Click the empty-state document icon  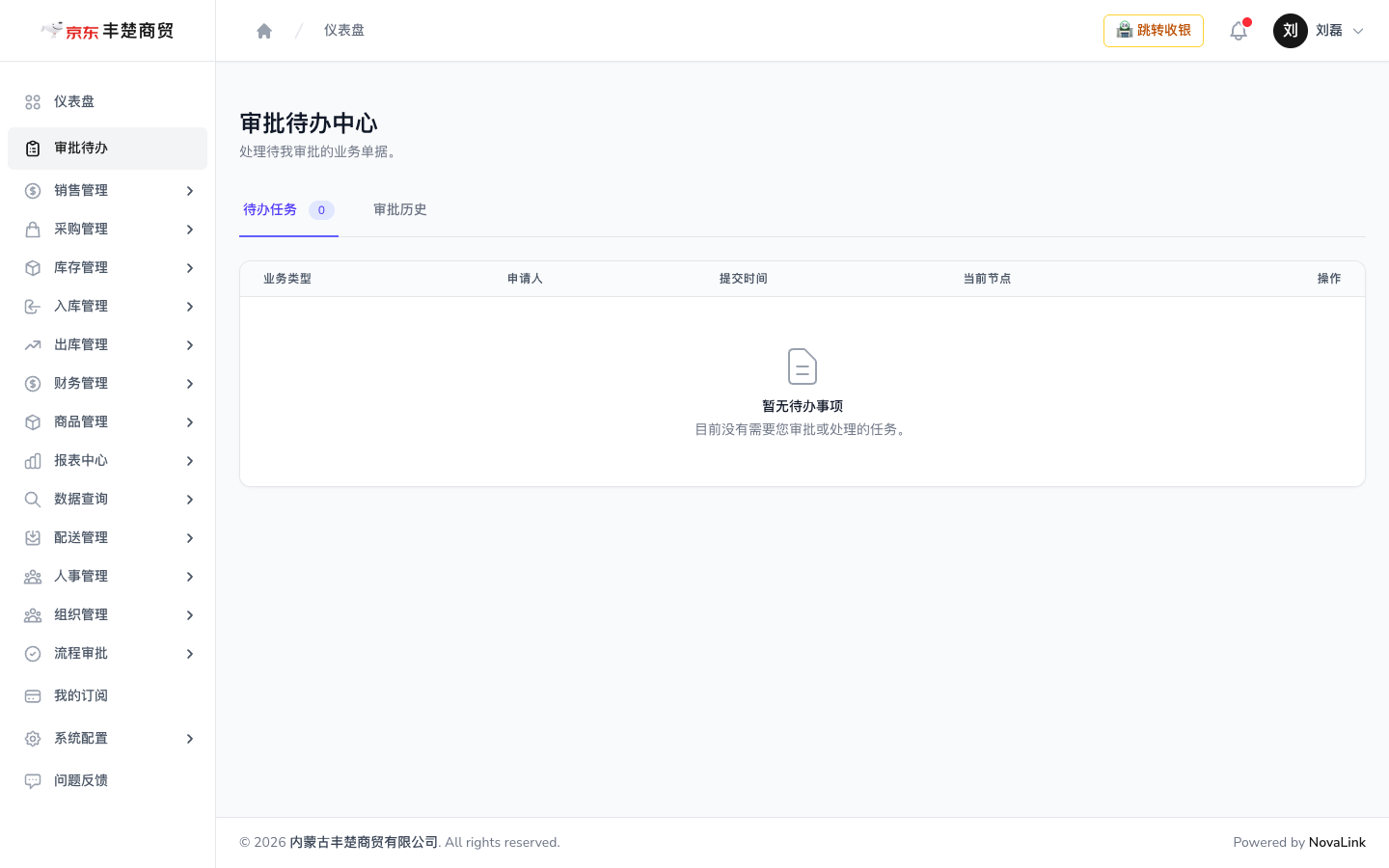click(x=803, y=366)
